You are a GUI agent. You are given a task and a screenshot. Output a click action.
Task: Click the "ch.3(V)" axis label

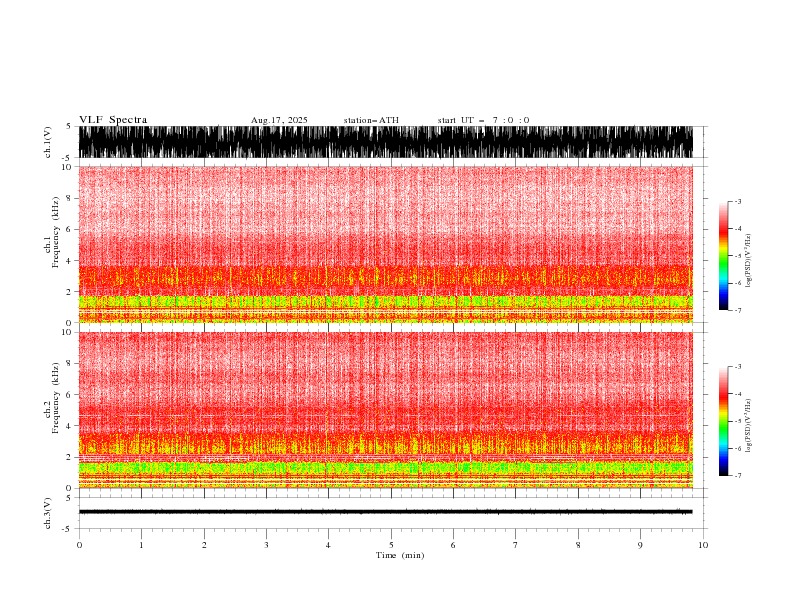click(x=48, y=514)
